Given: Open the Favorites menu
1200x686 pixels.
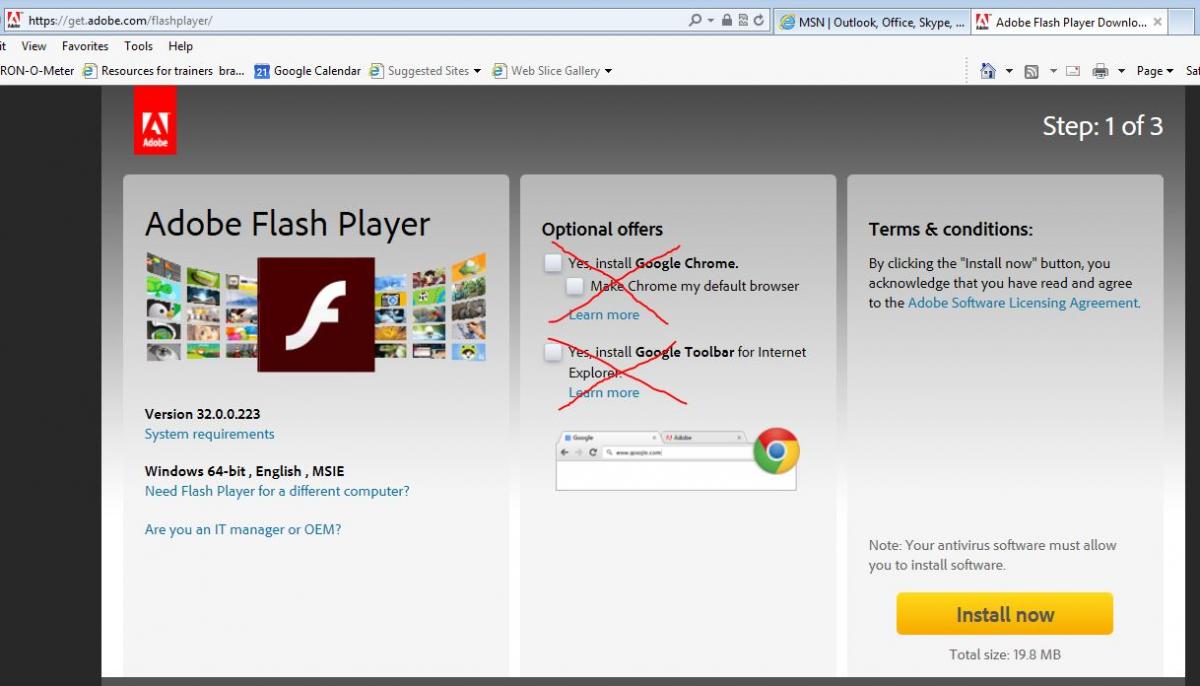Looking at the screenshot, I should pos(85,46).
